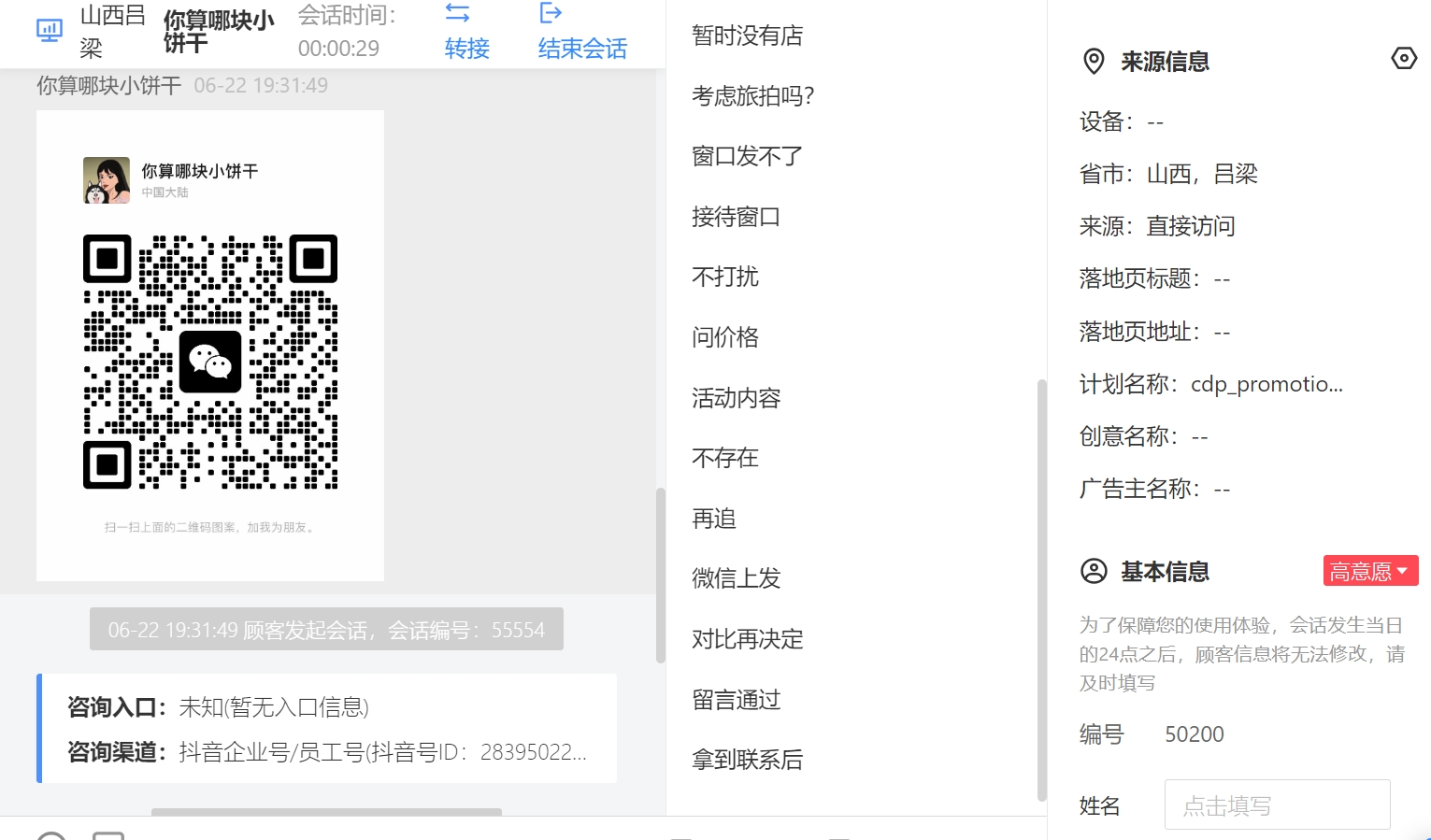1431x840 pixels.
Task: Click the customer info notice about 24点
Action: tap(1242, 654)
